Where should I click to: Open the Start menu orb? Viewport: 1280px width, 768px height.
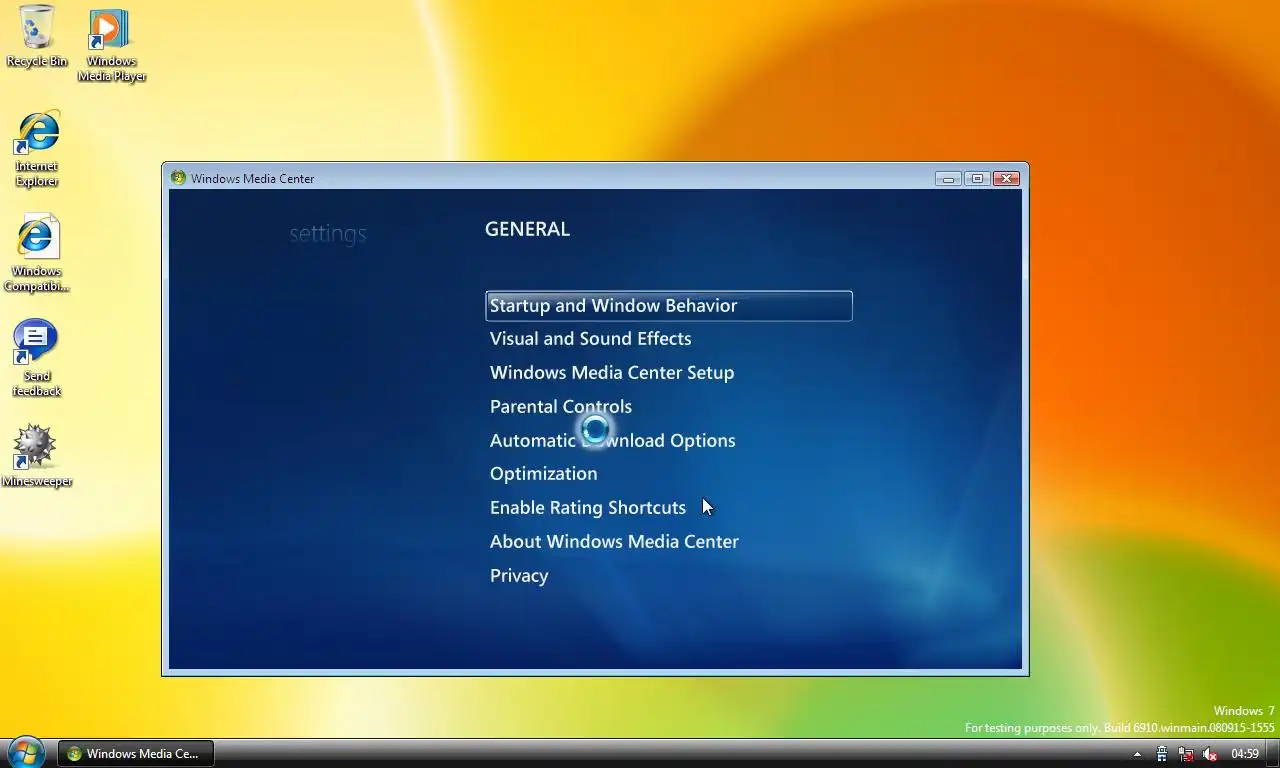point(26,753)
